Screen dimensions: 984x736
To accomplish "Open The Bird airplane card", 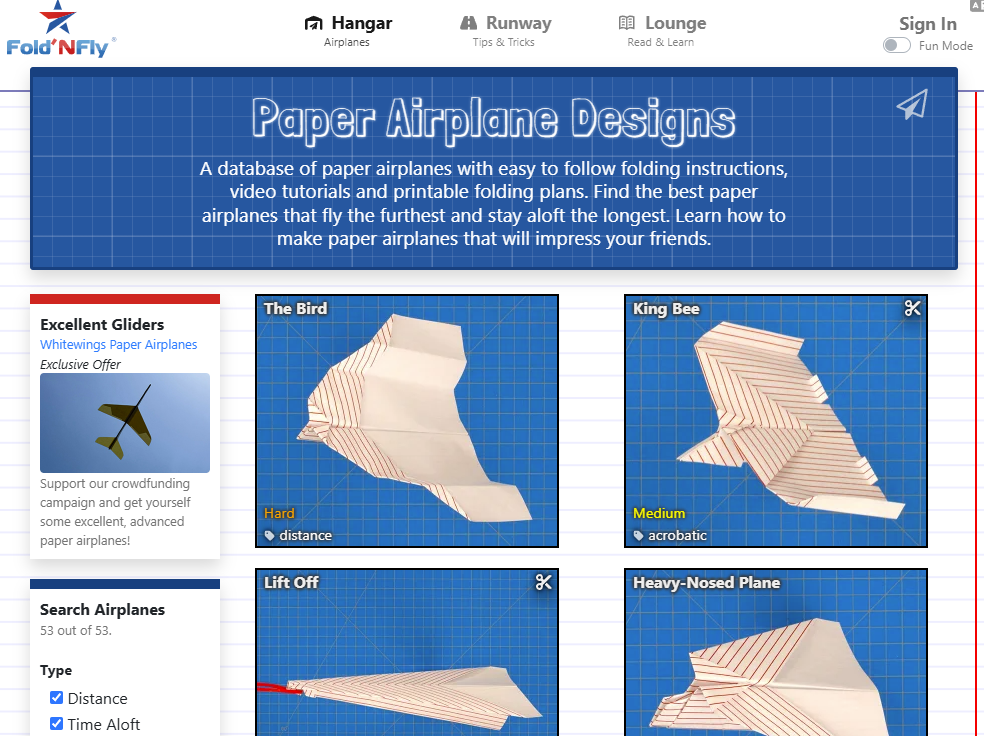I will tap(407, 421).
